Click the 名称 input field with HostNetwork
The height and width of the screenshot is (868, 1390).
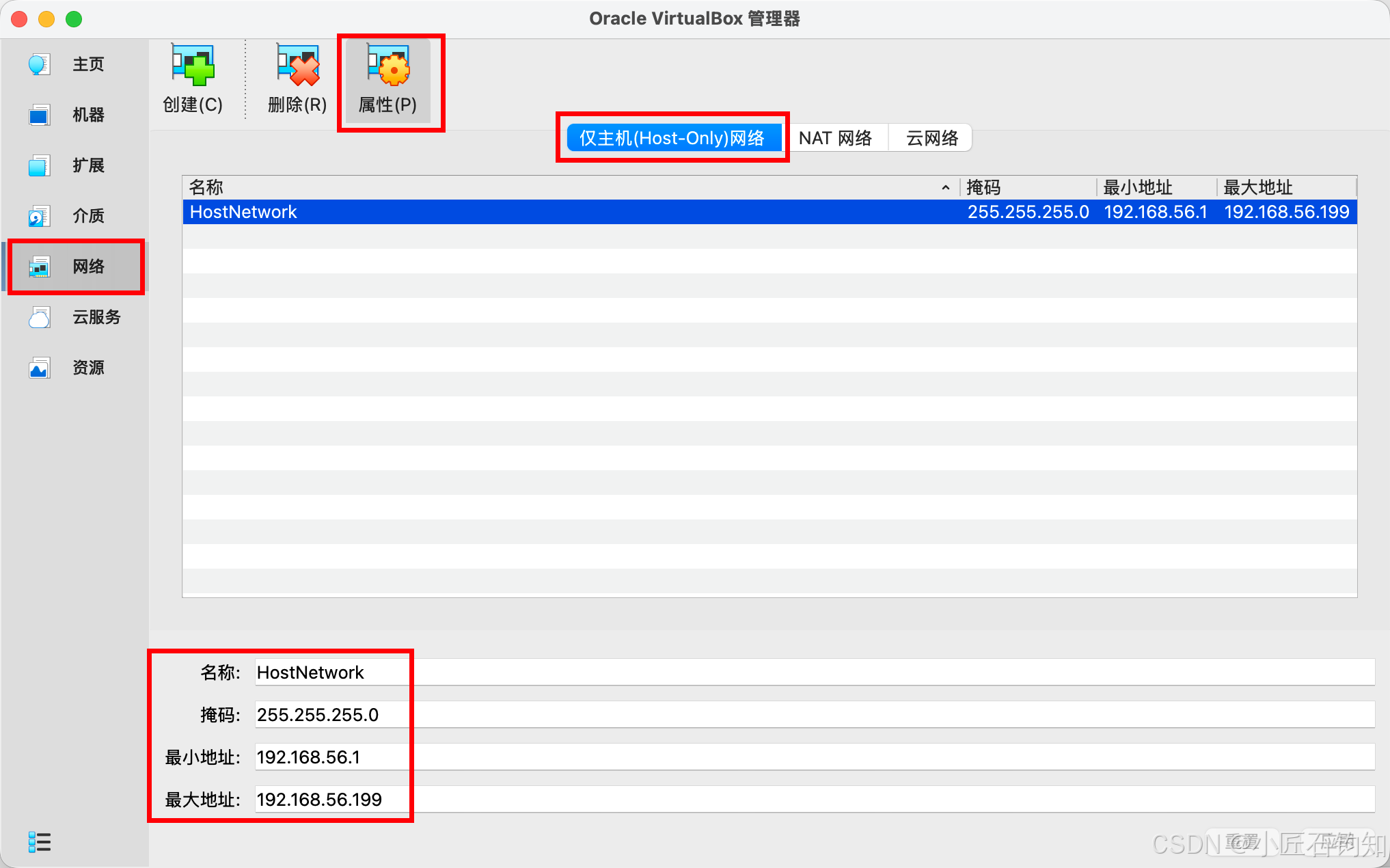[x=815, y=673]
